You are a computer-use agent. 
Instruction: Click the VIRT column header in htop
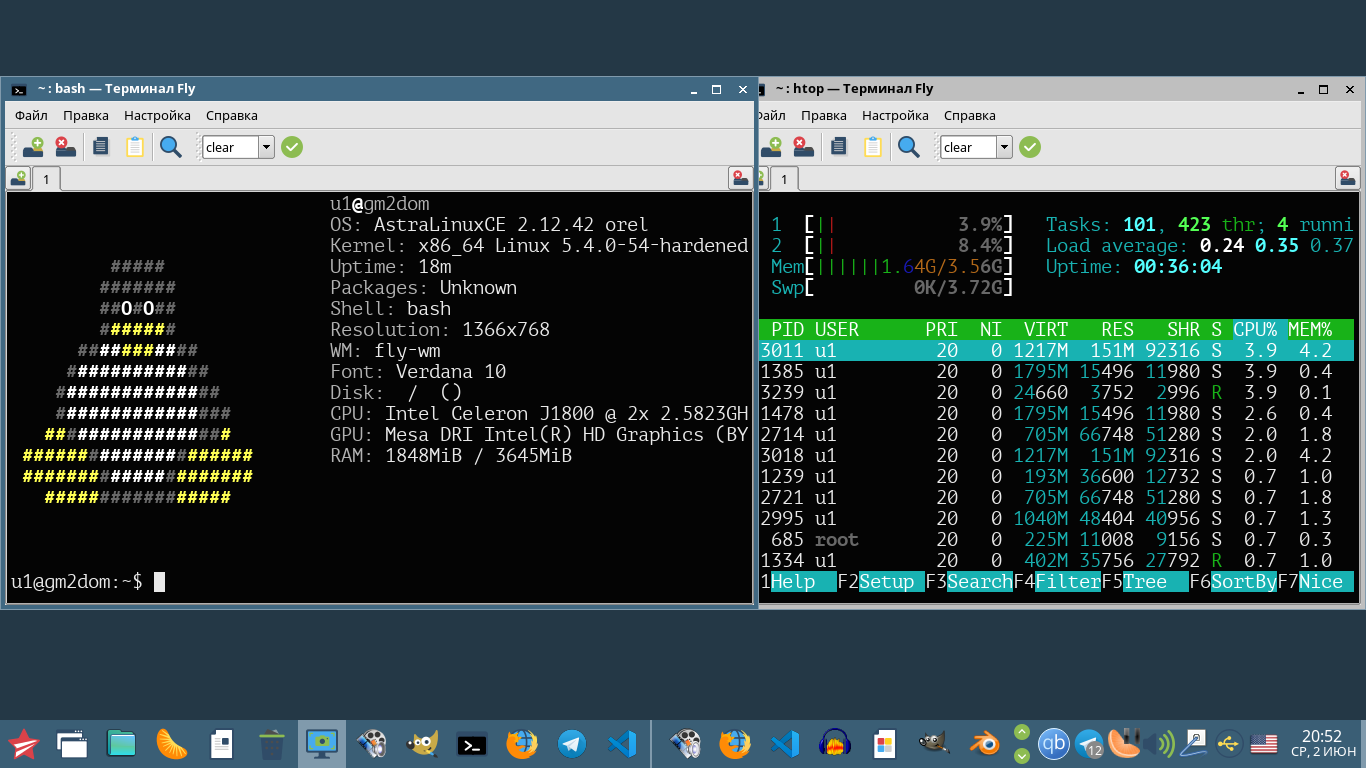tap(1046, 329)
